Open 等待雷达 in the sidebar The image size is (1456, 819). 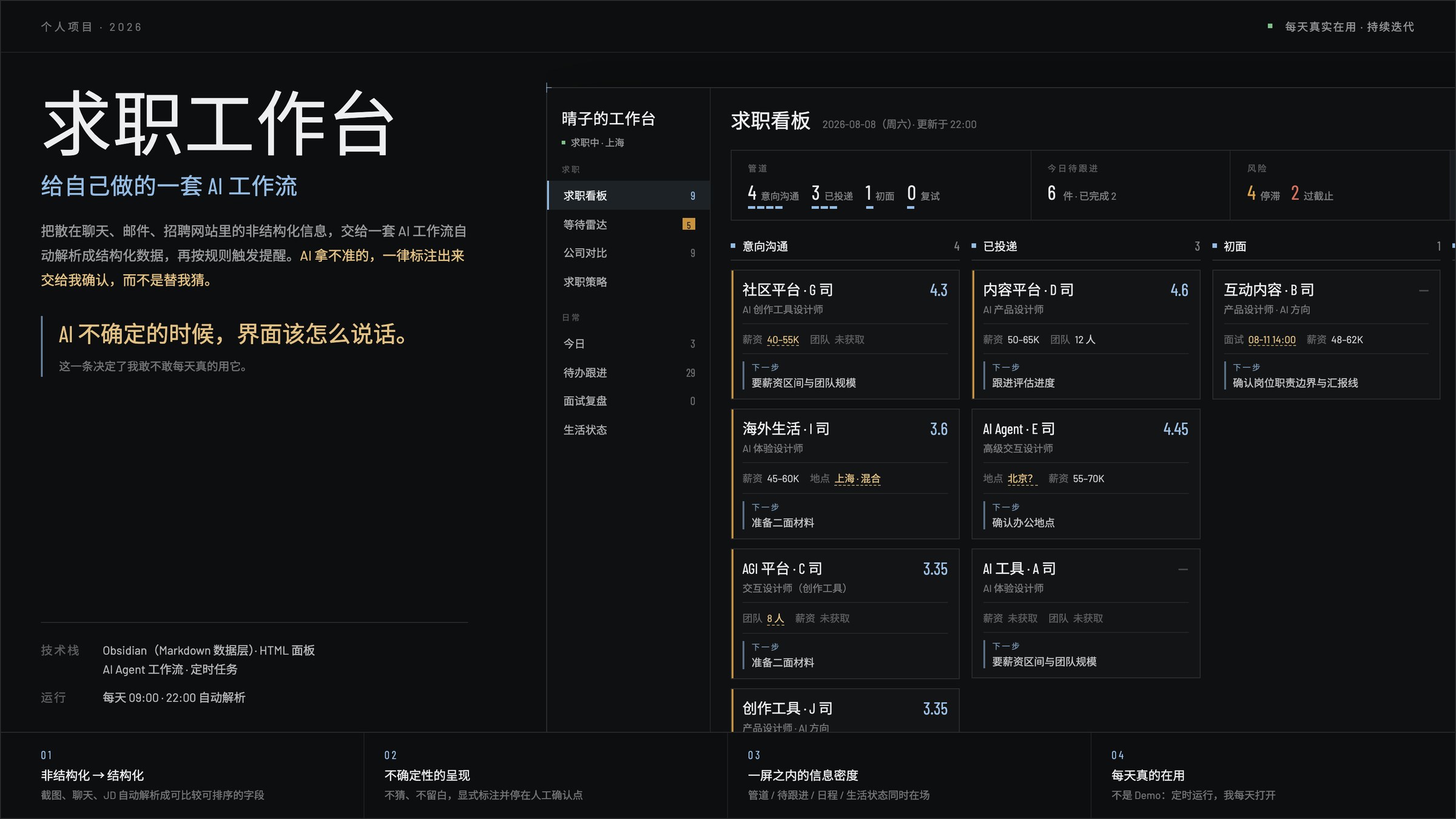(x=629, y=224)
